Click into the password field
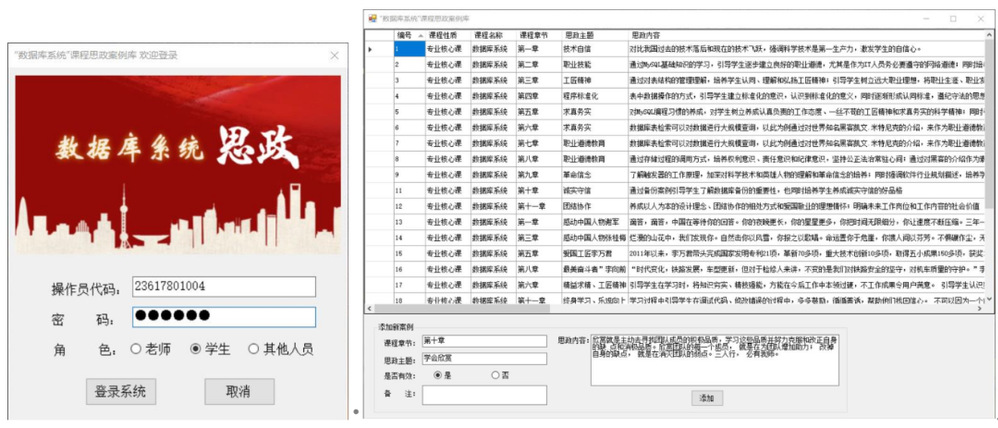This screenshot has height=428, width=998. (223, 317)
